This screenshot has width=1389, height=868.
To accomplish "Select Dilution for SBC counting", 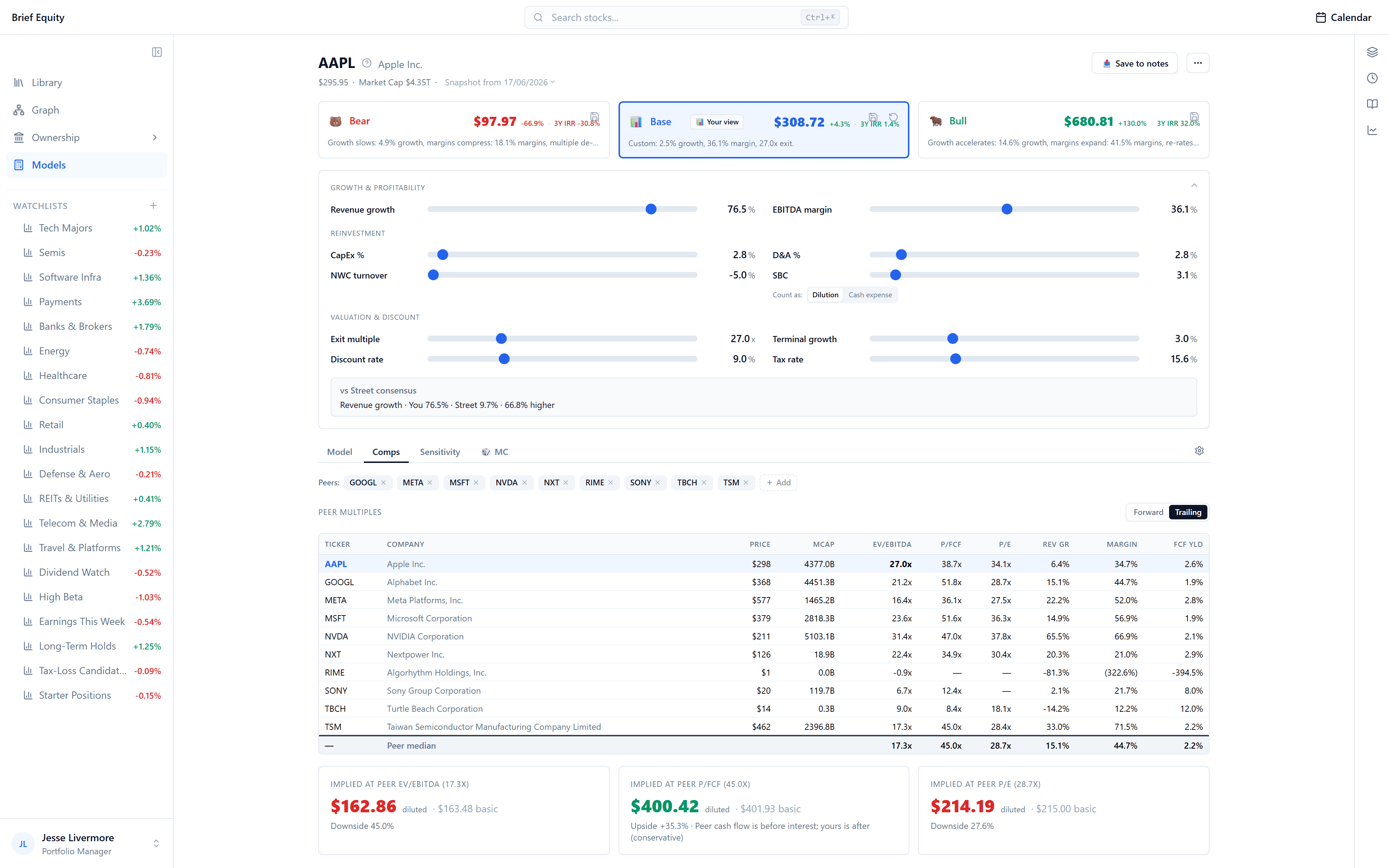I will click(x=825, y=295).
